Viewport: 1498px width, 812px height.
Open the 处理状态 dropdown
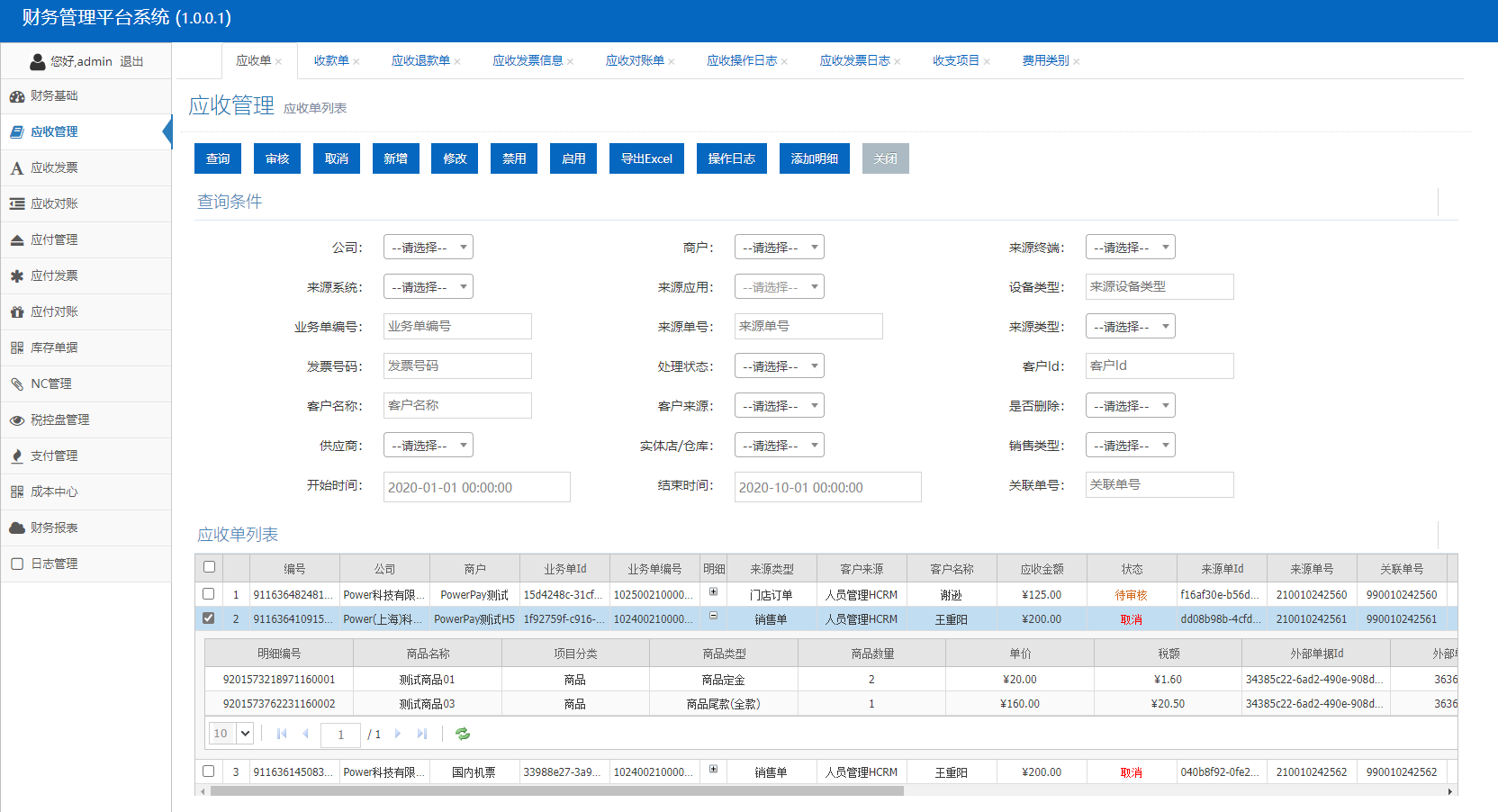(779, 366)
